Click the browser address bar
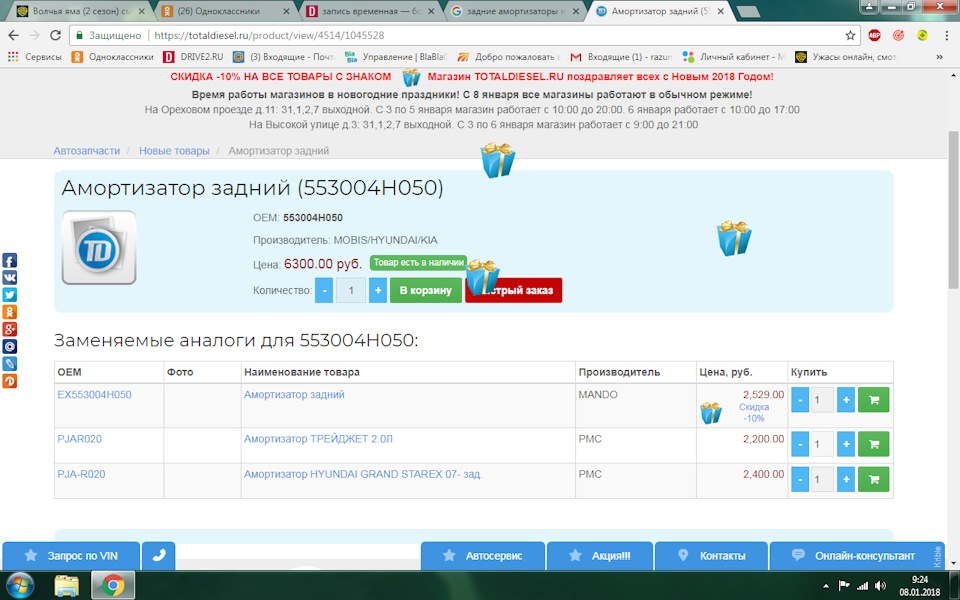 coord(464,36)
